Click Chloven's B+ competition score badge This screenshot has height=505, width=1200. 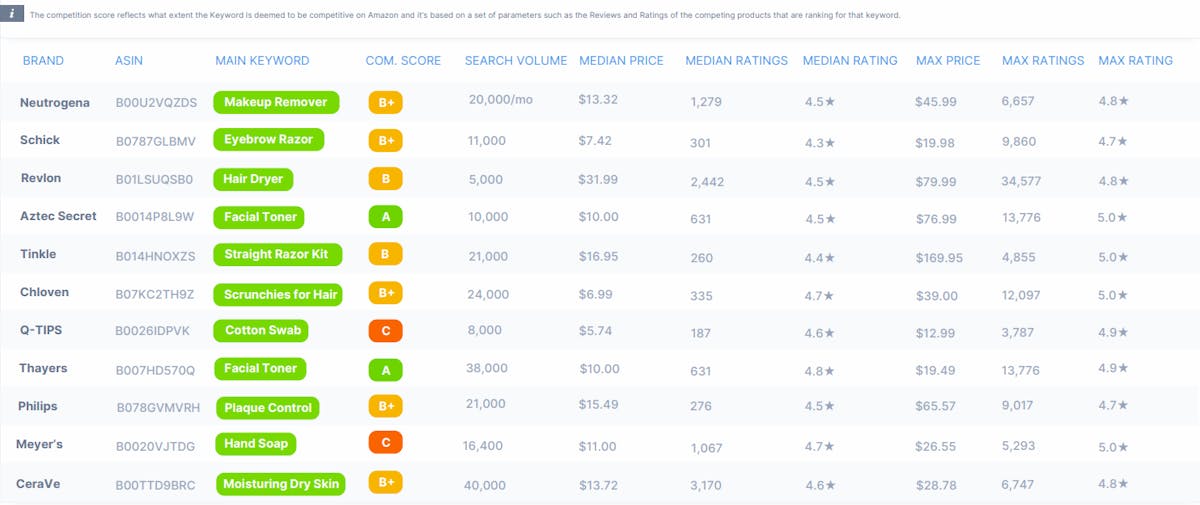385,293
